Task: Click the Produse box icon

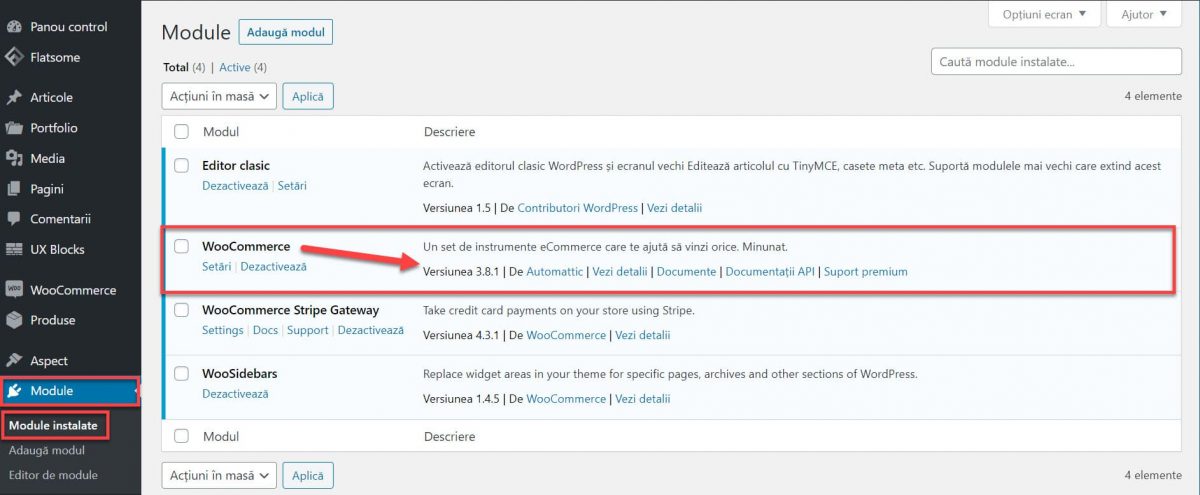Action: coord(14,320)
